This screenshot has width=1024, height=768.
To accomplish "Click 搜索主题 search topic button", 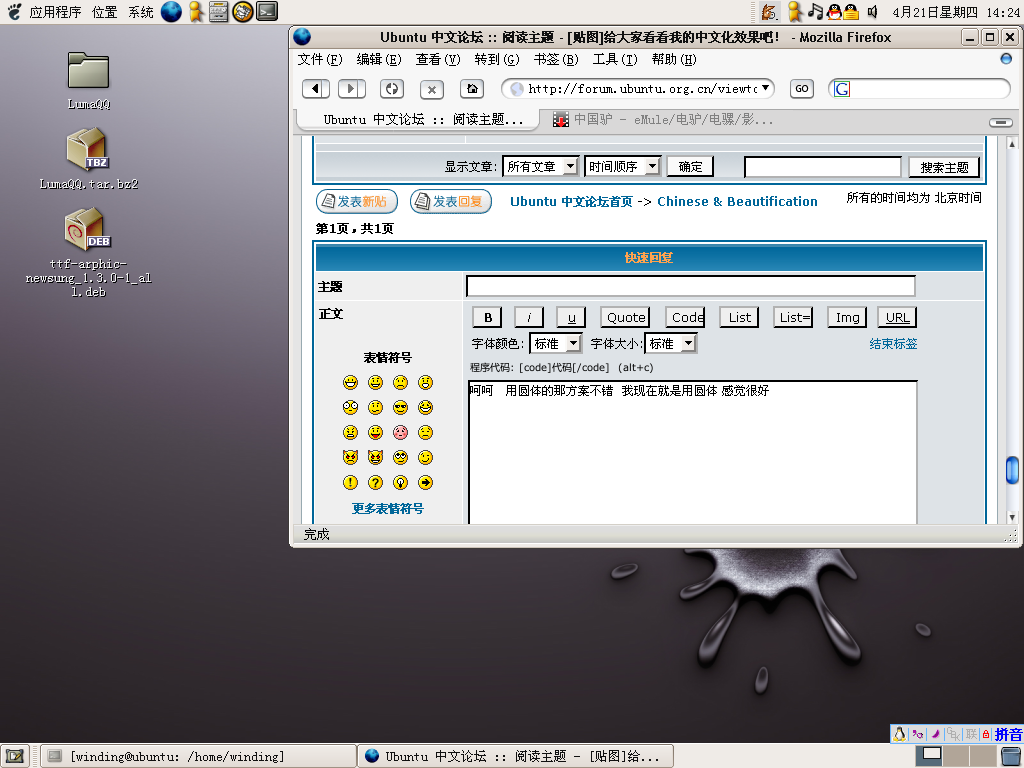I will coord(944,168).
